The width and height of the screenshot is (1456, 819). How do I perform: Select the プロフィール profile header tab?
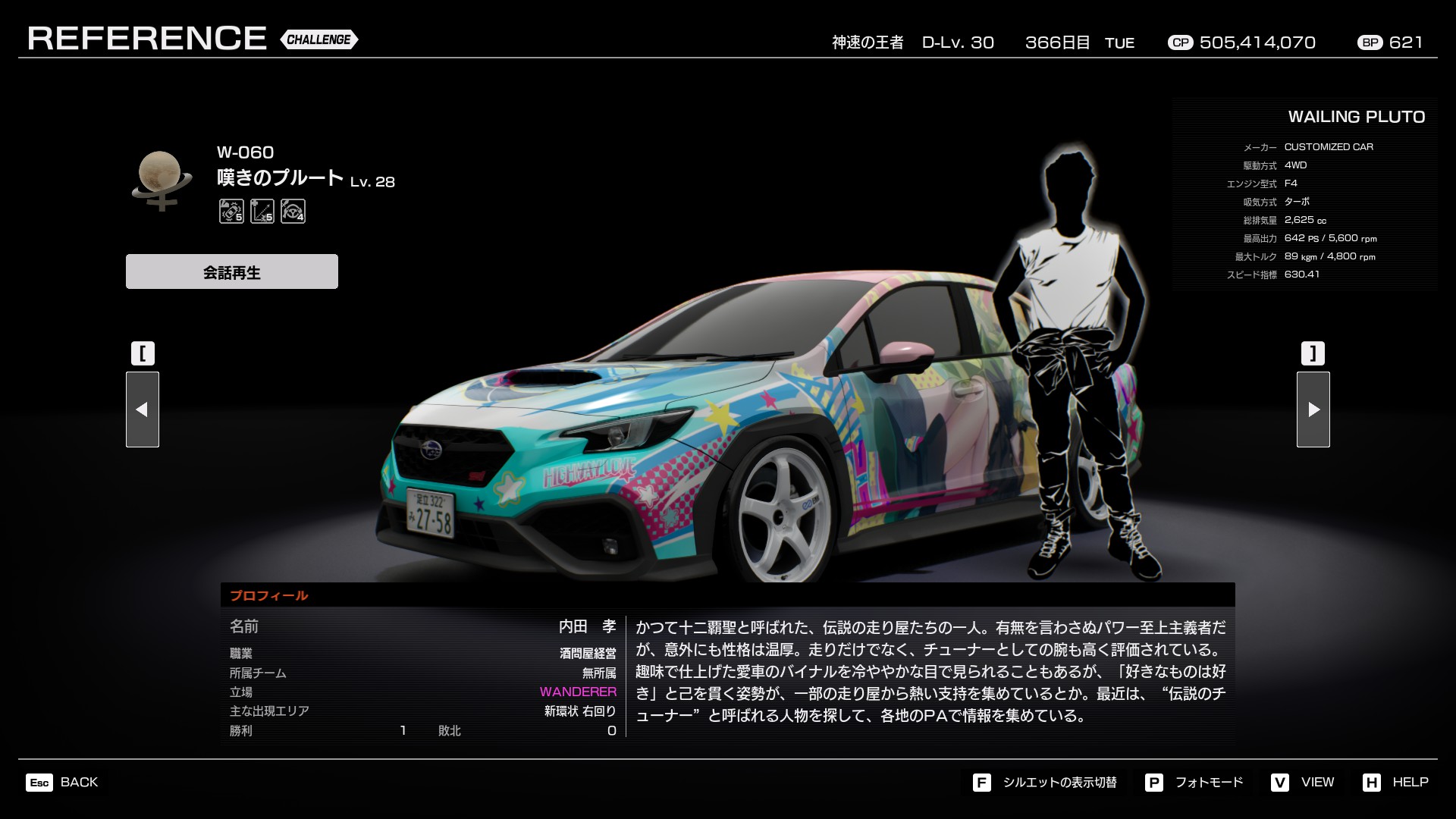(x=269, y=595)
